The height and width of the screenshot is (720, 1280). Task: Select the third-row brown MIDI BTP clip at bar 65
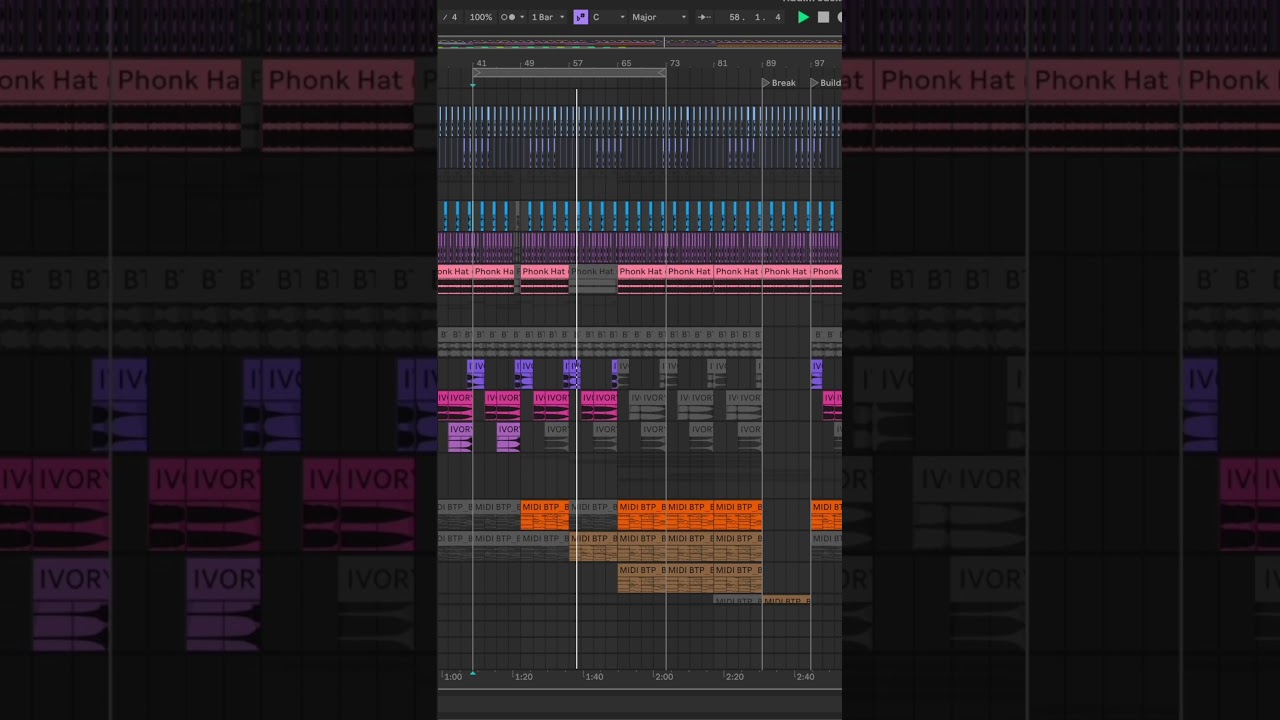[x=641, y=578]
